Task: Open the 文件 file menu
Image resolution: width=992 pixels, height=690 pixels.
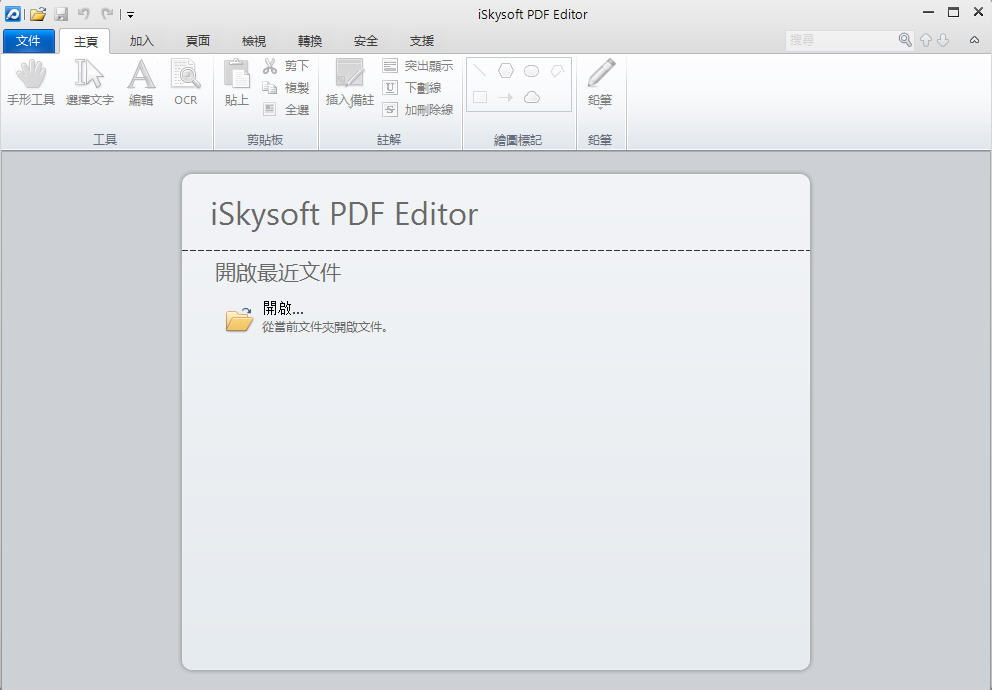Action: [x=28, y=41]
